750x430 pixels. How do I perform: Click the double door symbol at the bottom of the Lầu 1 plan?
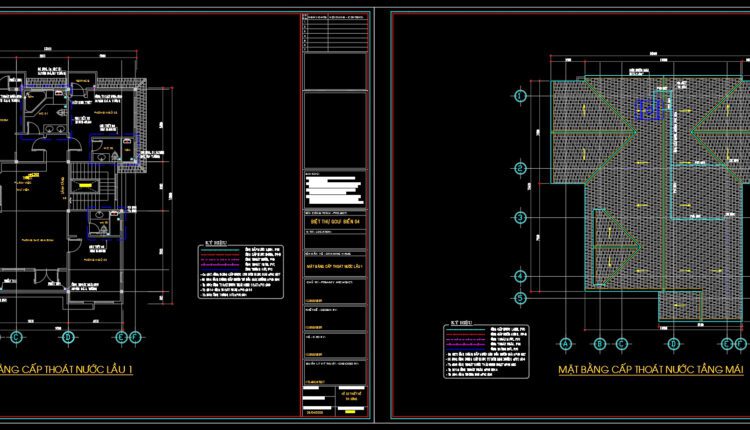pyautogui.click(x=47, y=276)
